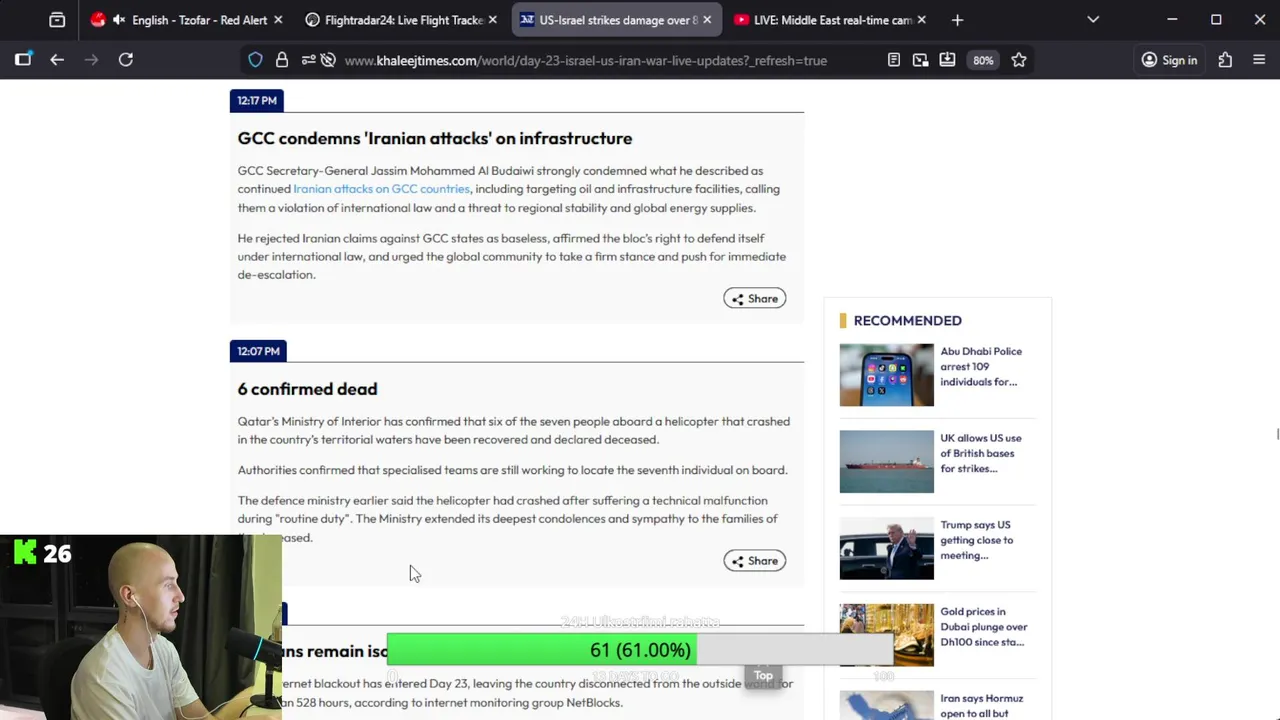This screenshot has height=720, width=1280.
Task: Mute the Tzofar Red Alert tab audio
Action: point(119,20)
